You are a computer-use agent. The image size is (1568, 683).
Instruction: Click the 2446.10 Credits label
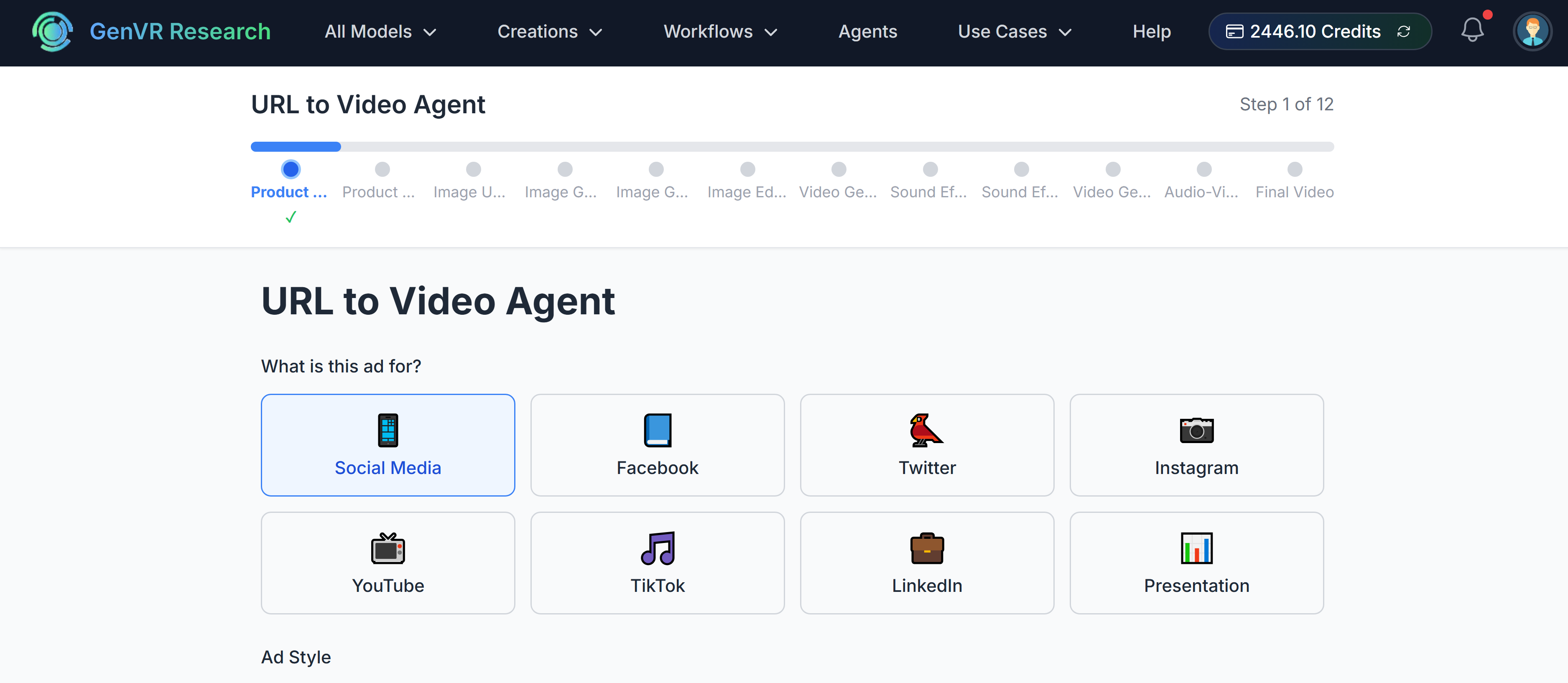tap(1315, 32)
